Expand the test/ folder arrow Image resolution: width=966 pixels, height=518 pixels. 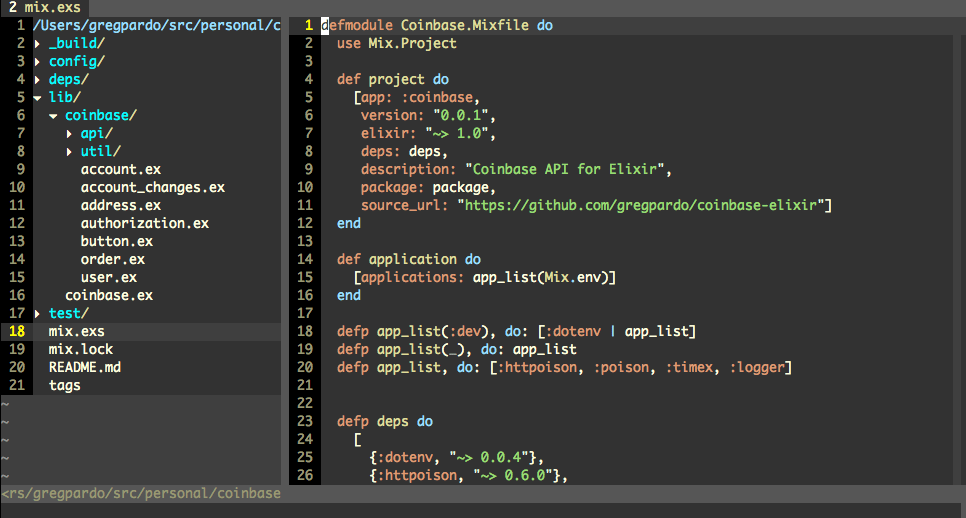pos(38,314)
